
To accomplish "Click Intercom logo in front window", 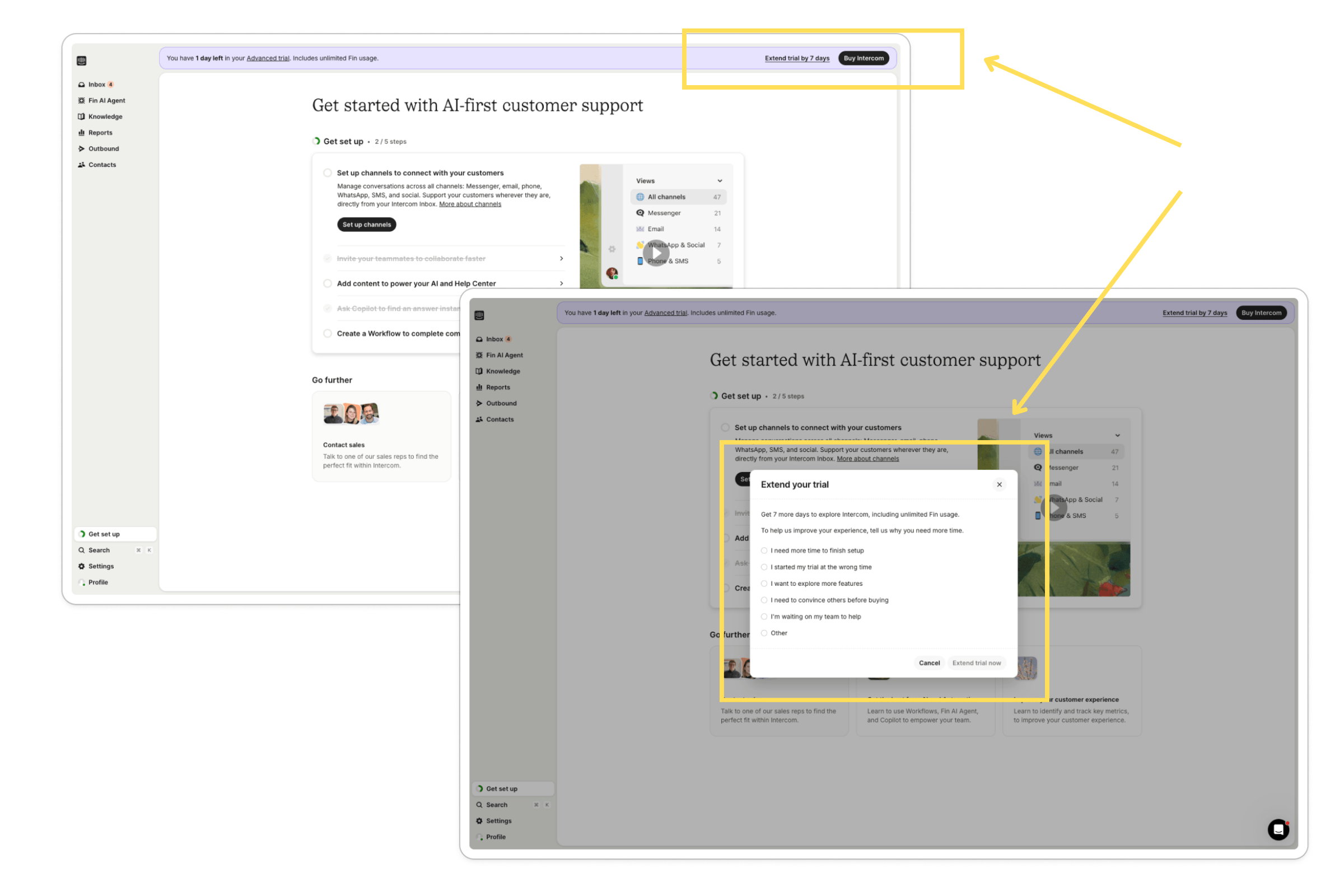I will (x=479, y=315).
